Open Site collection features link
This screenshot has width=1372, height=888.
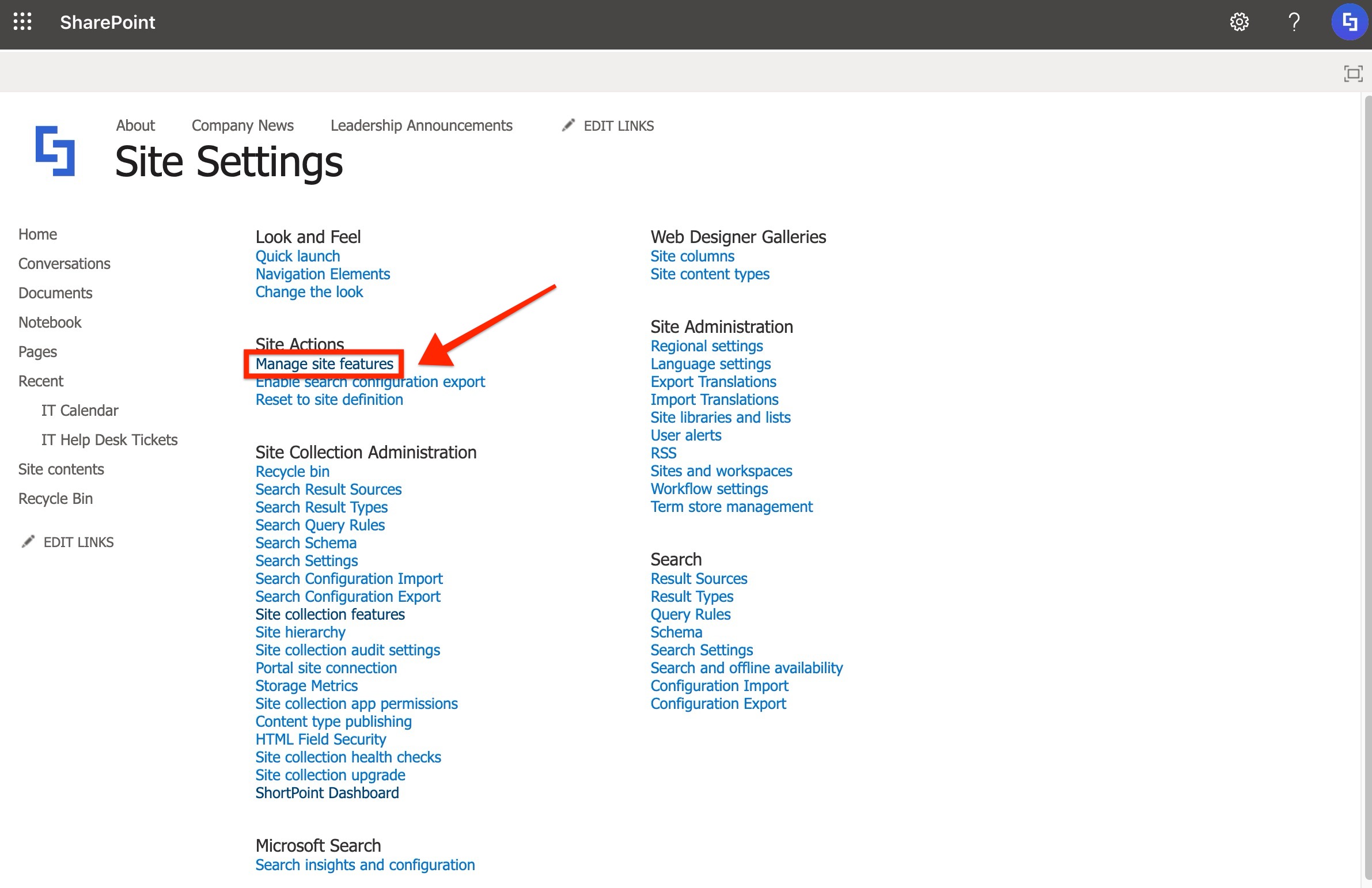click(x=329, y=614)
